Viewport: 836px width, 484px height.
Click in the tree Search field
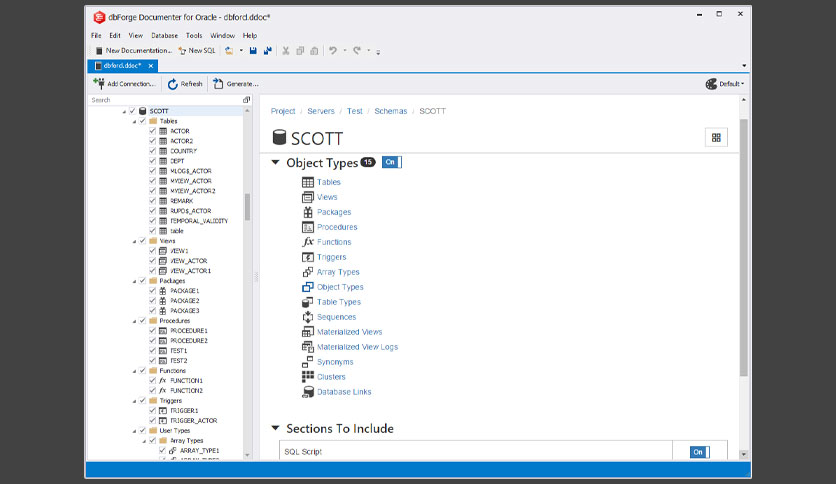[x=165, y=100]
